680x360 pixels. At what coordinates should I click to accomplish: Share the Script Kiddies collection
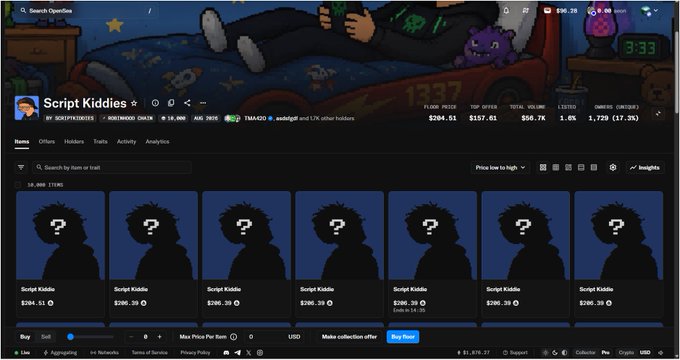187,103
